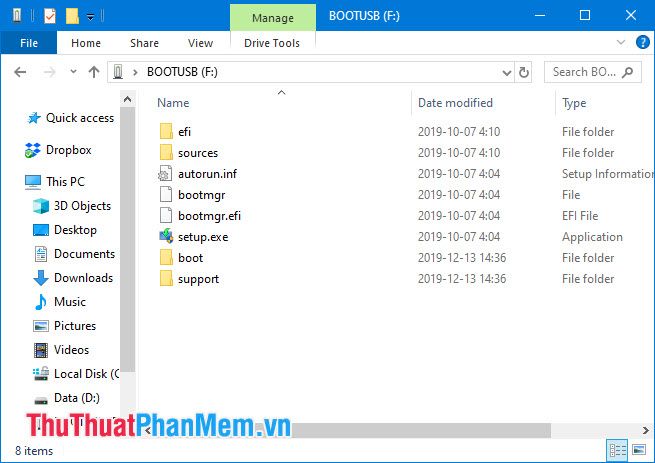Go up one folder level
655x463 pixels.
pos(94,72)
